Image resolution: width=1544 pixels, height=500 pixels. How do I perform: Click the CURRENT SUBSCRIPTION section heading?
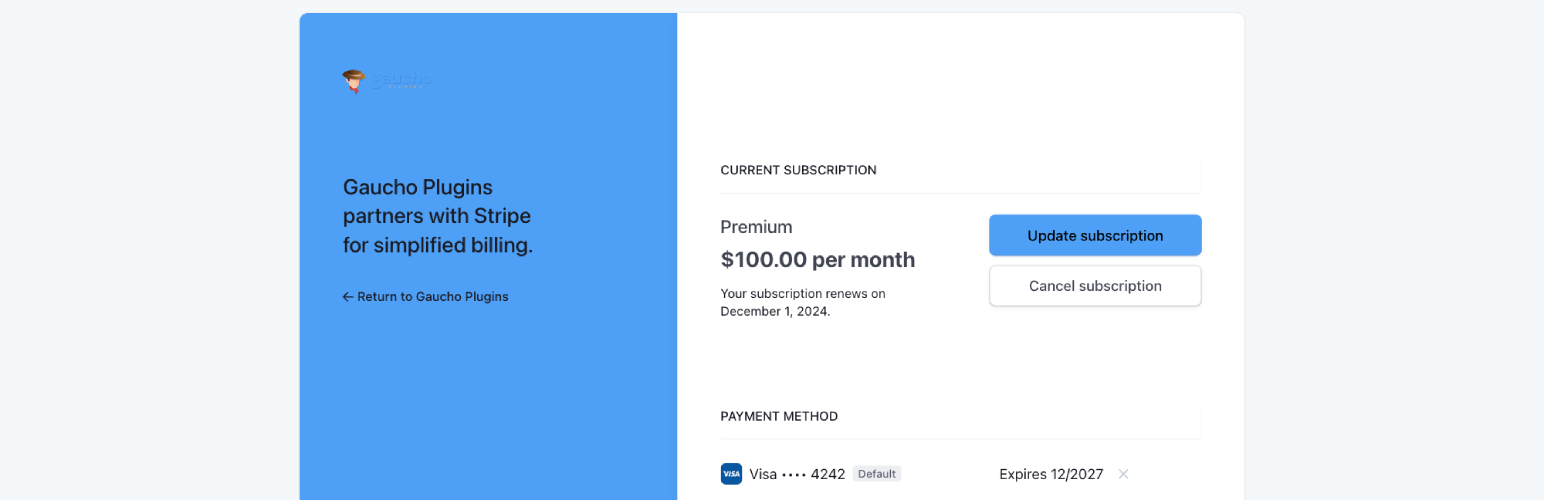pos(798,170)
